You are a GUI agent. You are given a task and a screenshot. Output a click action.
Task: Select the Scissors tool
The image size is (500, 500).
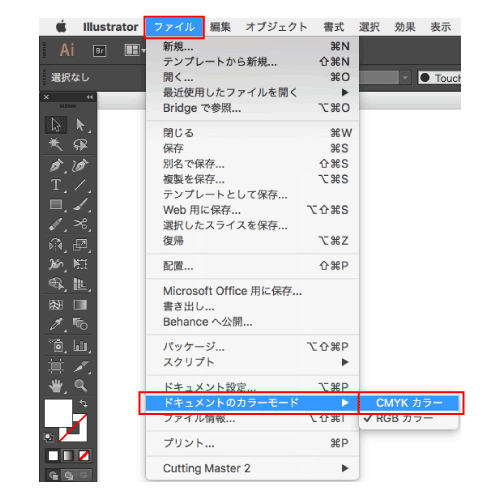pyautogui.click(x=80, y=224)
